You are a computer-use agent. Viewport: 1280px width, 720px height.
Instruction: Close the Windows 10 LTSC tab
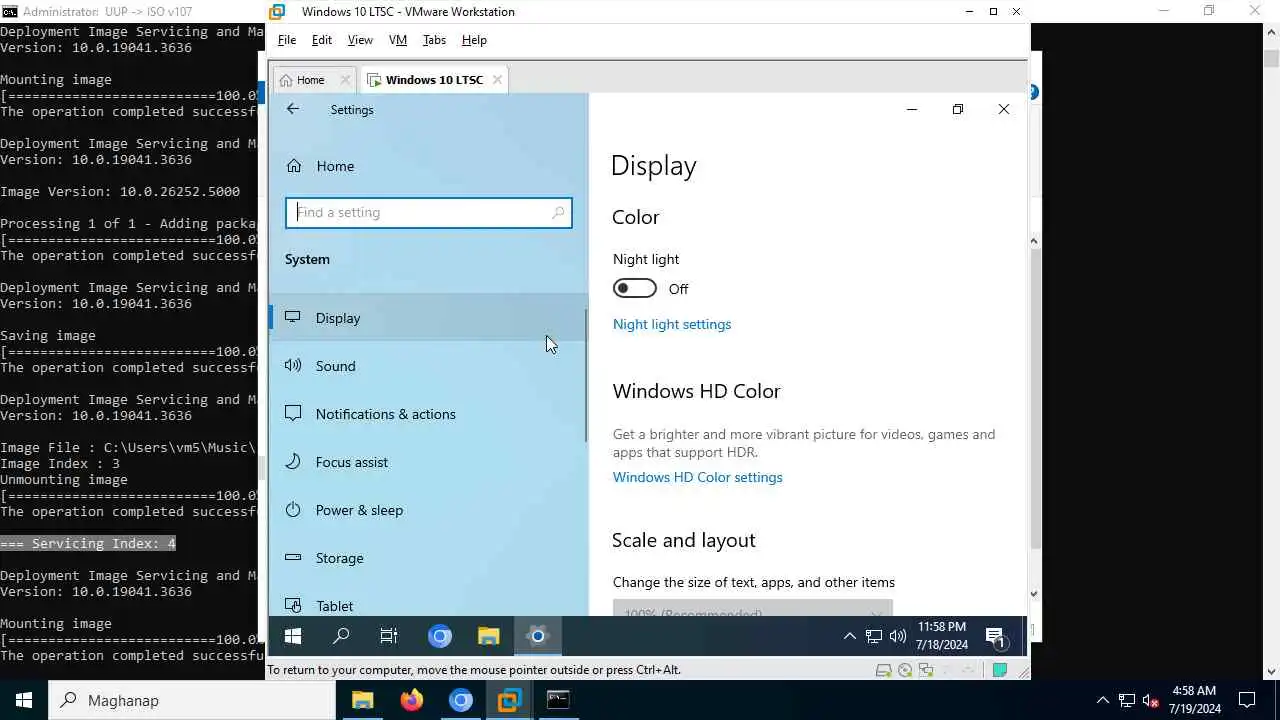coord(497,80)
